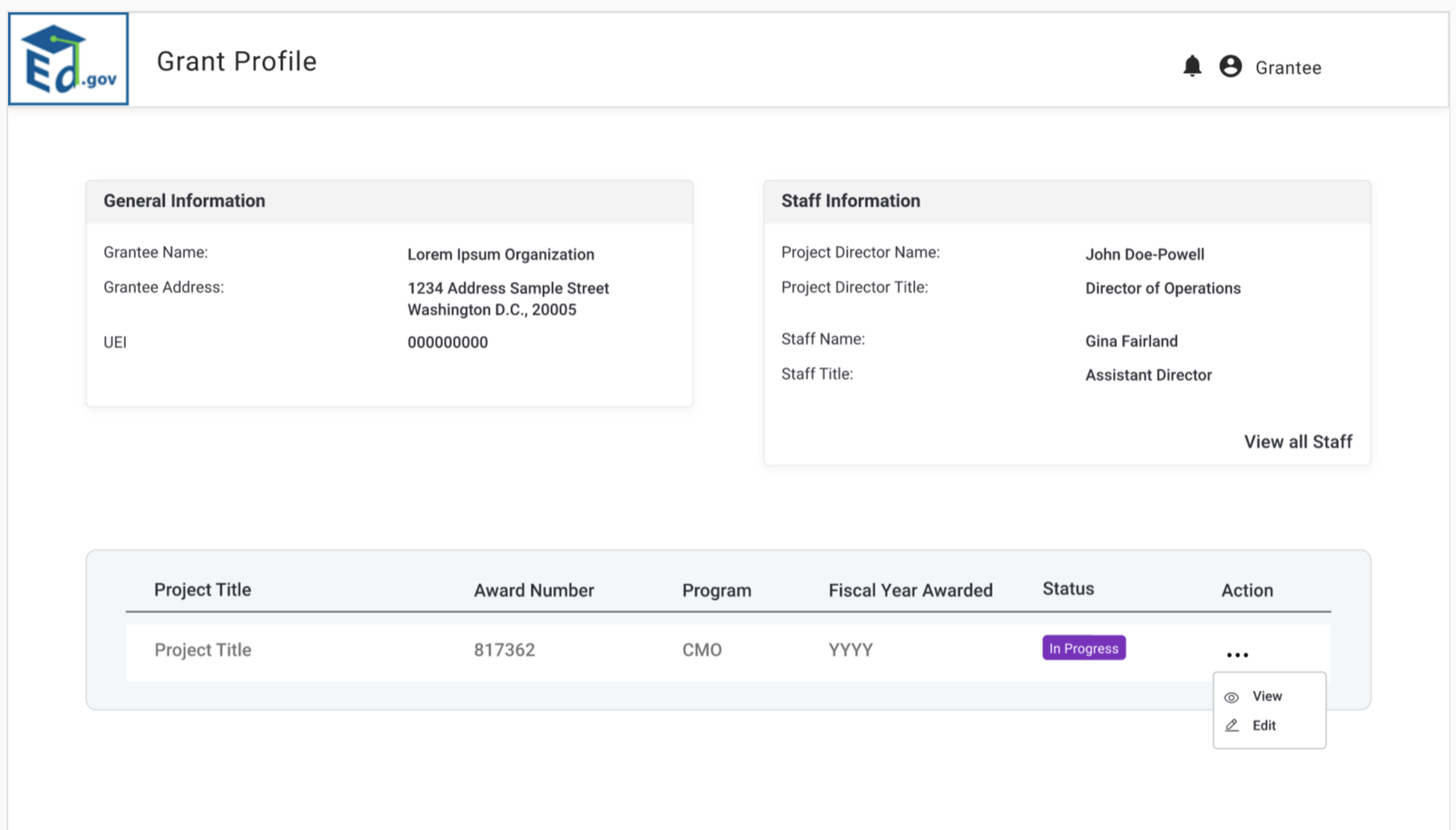Image resolution: width=1456 pixels, height=830 pixels.
Task: Click the Grant Profile page heading
Action: click(237, 61)
